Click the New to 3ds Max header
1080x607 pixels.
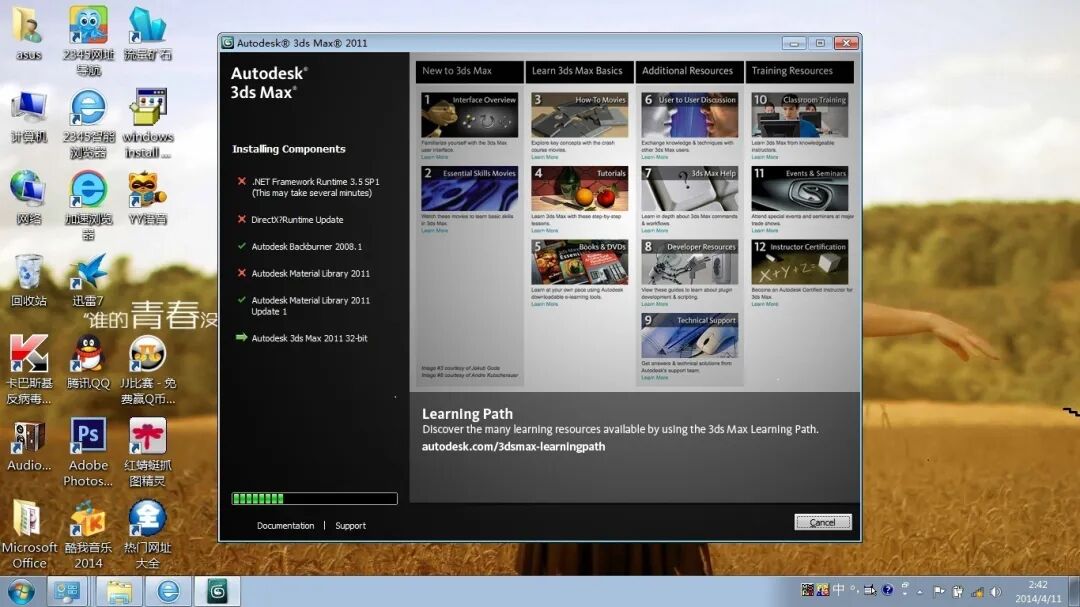click(x=469, y=71)
